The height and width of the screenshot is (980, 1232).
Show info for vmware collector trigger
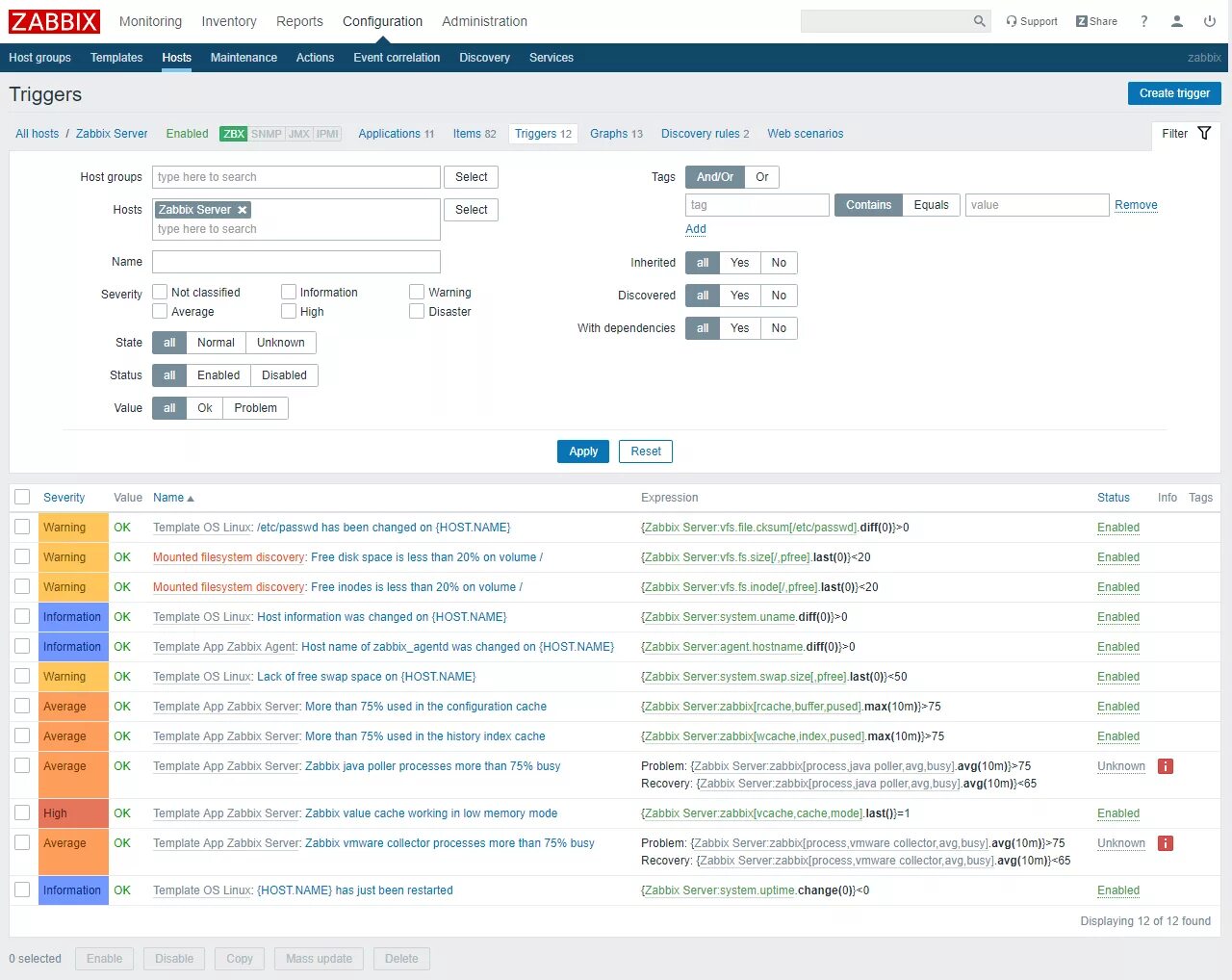coord(1166,843)
